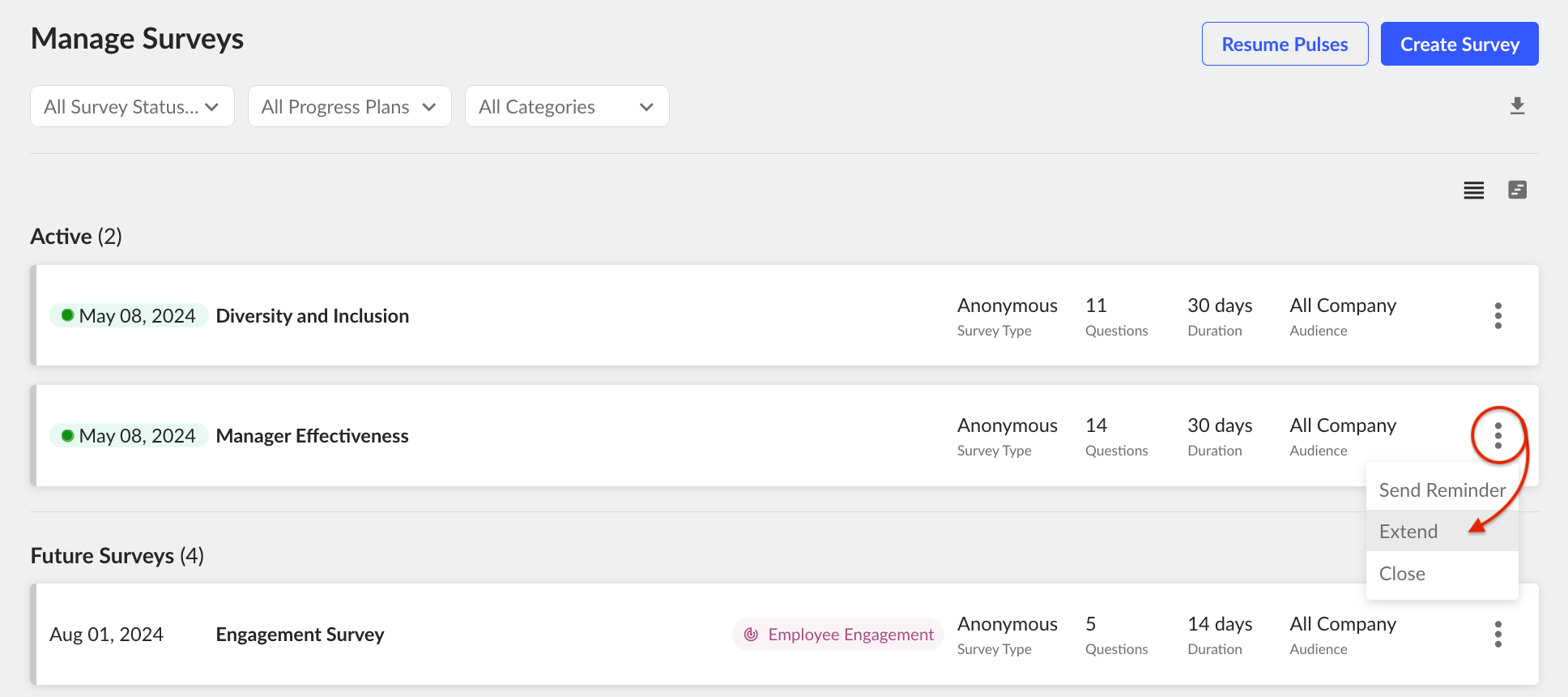Screen dimensions: 1568x697
Task: Click the Future Surveys (4) heading
Action: [117, 555]
